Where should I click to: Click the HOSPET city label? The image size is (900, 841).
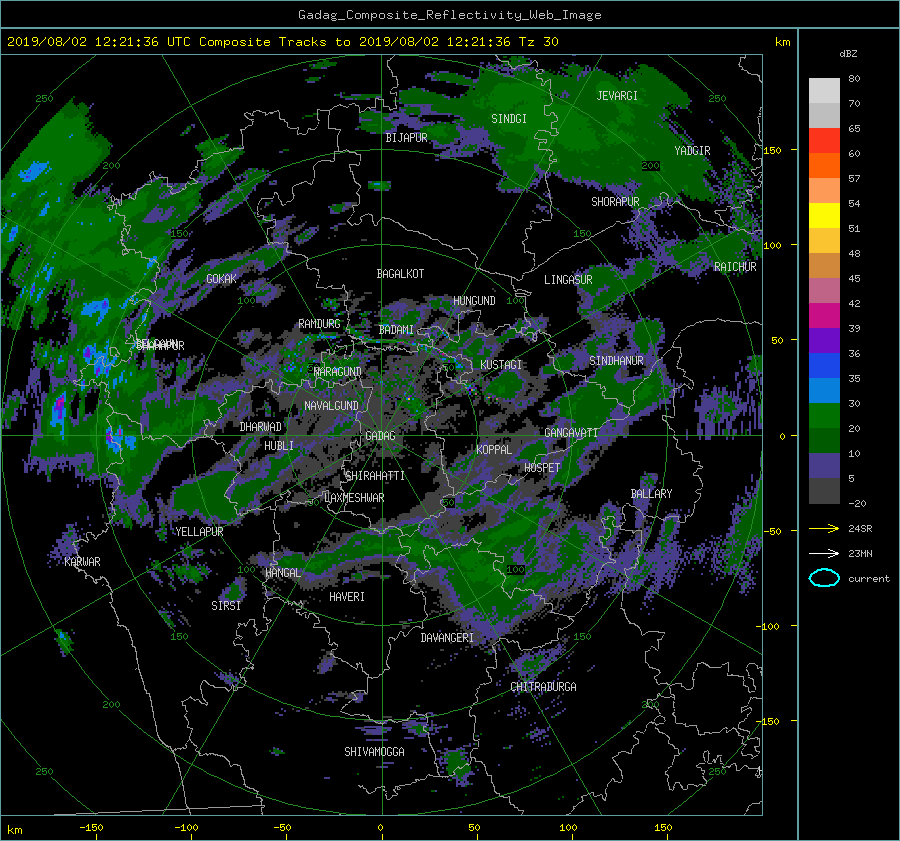click(542, 468)
